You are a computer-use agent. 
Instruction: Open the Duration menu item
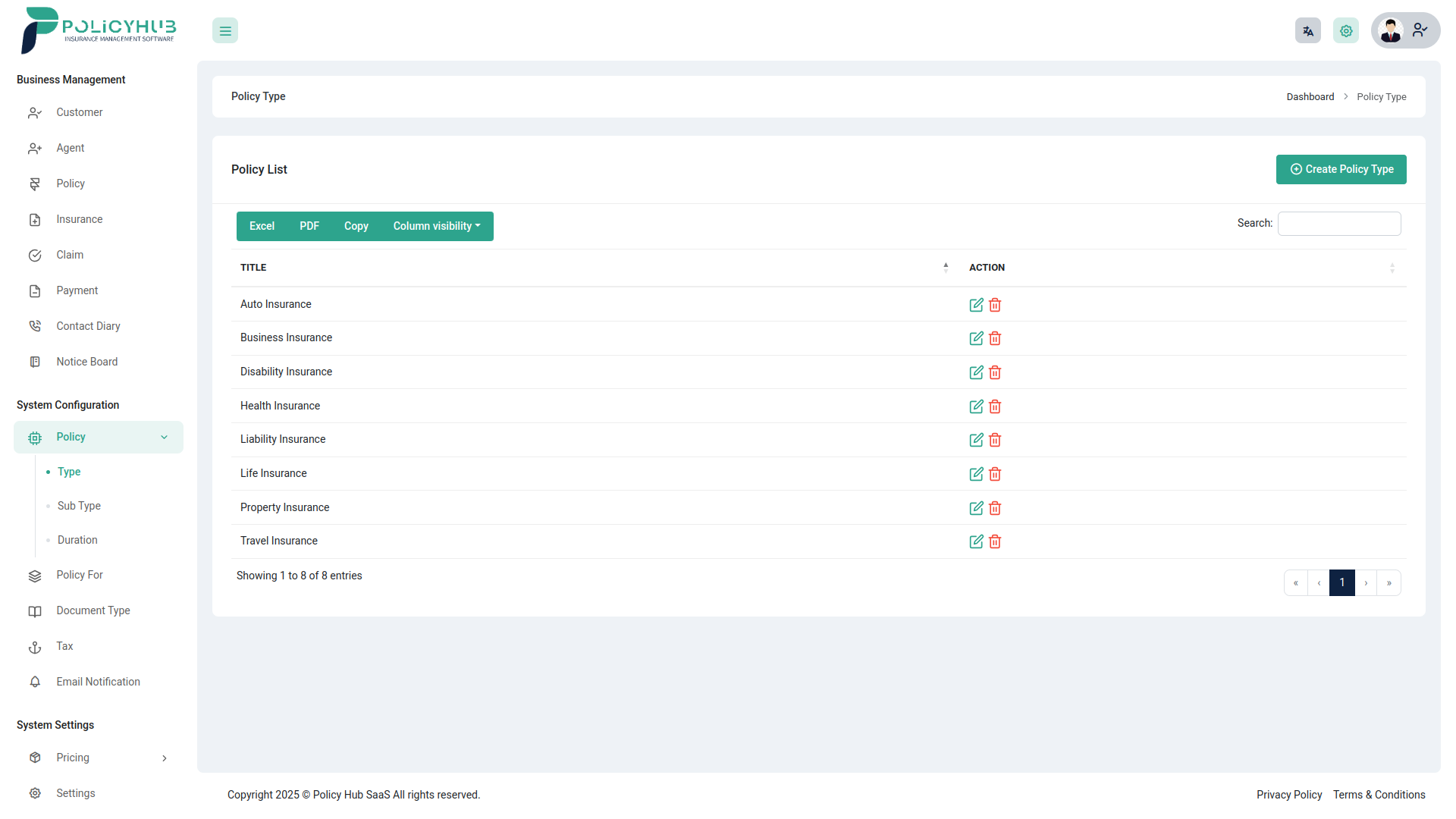[77, 539]
